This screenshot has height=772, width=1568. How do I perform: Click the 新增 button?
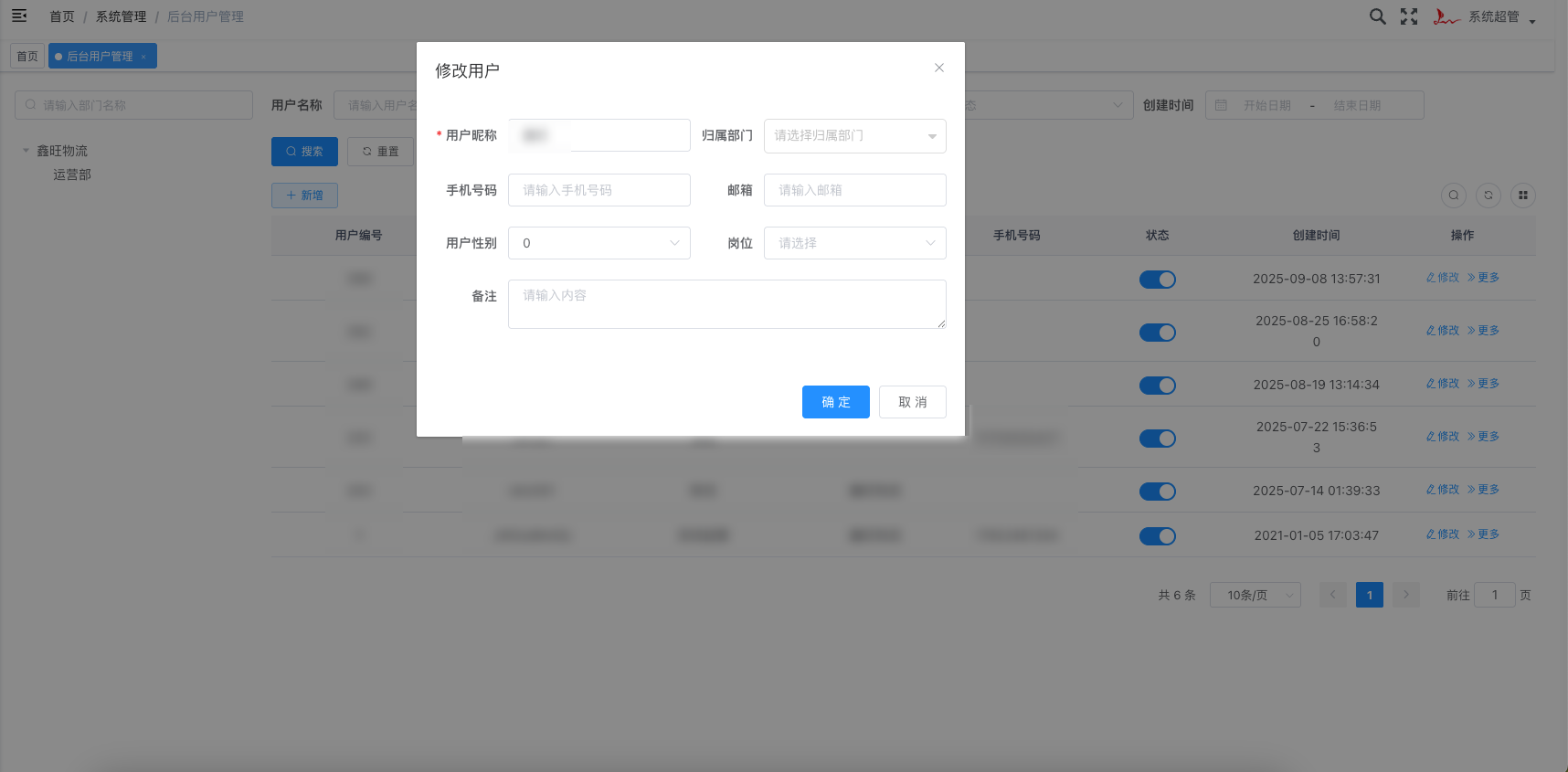[304, 196]
